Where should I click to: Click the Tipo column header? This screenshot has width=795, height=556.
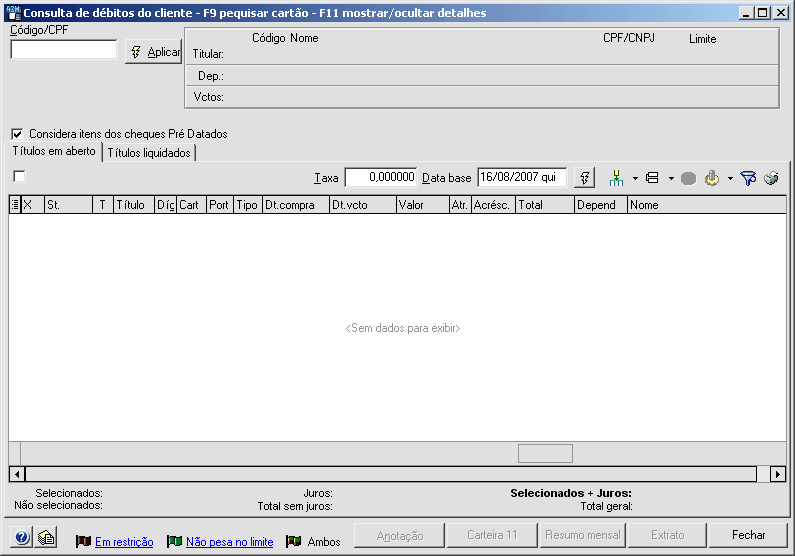click(248, 205)
